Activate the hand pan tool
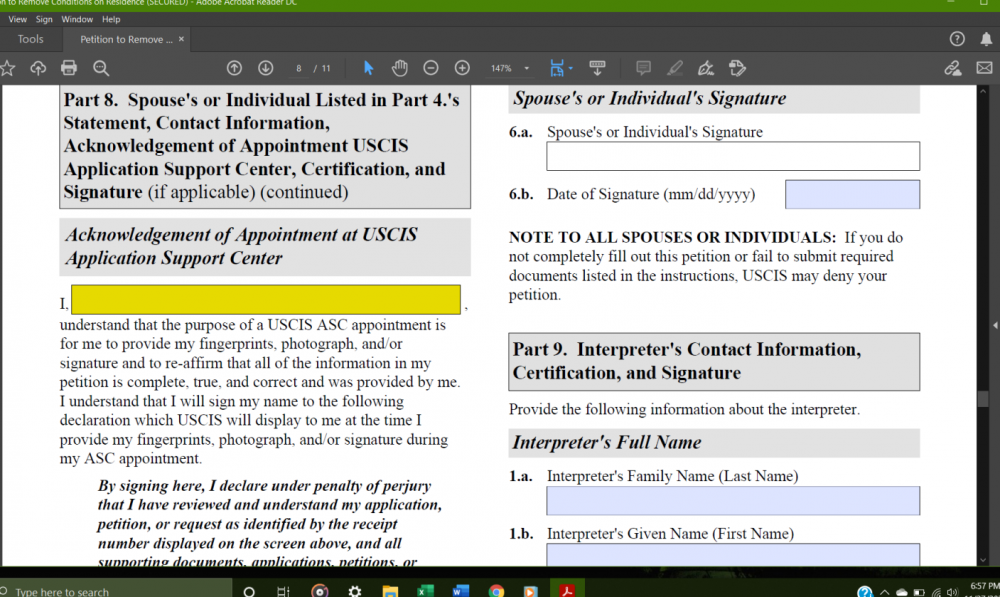This screenshot has width=1000, height=597. pyautogui.click(x=399, y=68)
